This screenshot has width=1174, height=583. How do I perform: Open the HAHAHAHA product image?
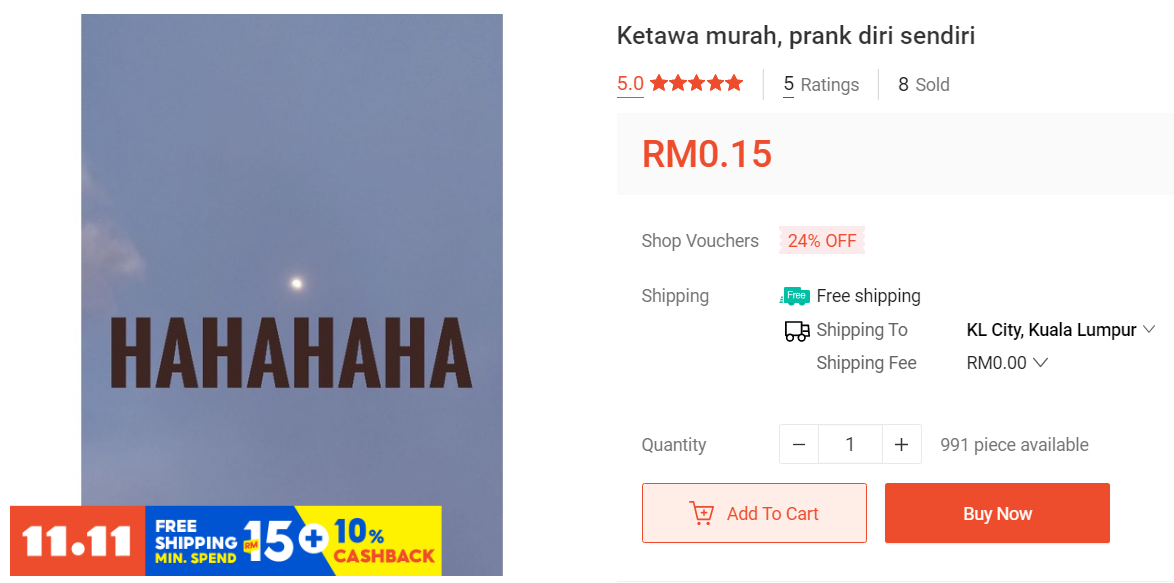pos(292,260)
